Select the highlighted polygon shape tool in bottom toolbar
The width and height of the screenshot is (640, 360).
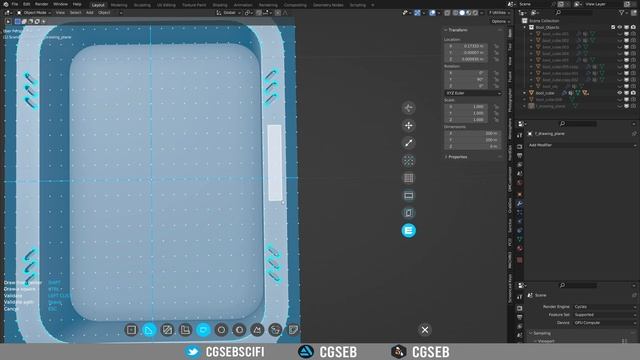149,330
